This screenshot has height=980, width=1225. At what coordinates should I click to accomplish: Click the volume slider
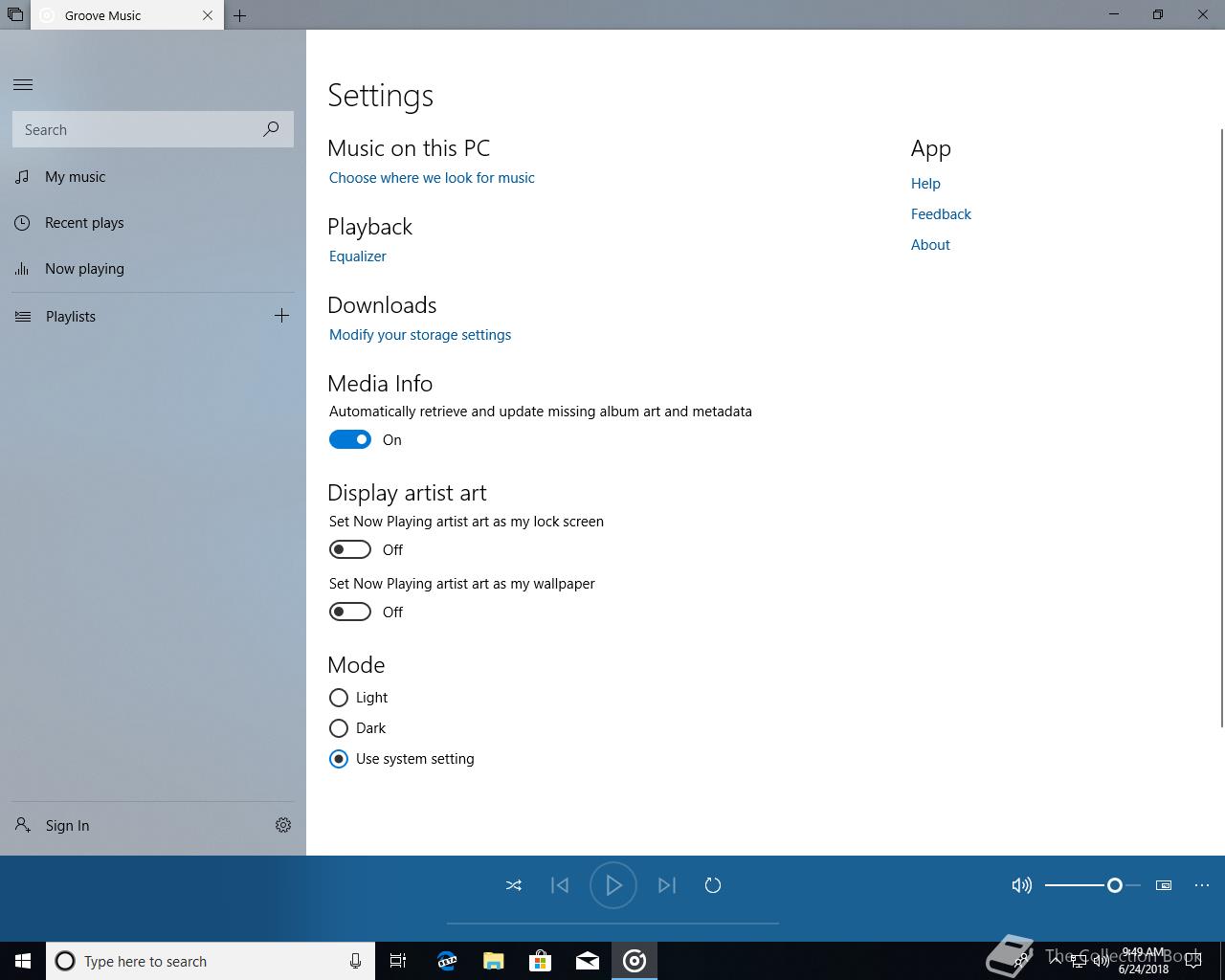coord(1093,885)
